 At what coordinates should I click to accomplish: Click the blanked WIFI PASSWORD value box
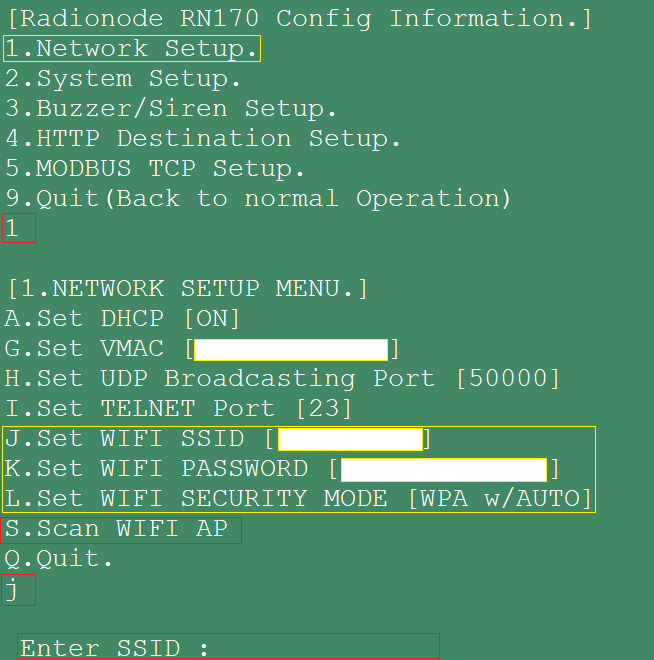(x=444, y=470)
